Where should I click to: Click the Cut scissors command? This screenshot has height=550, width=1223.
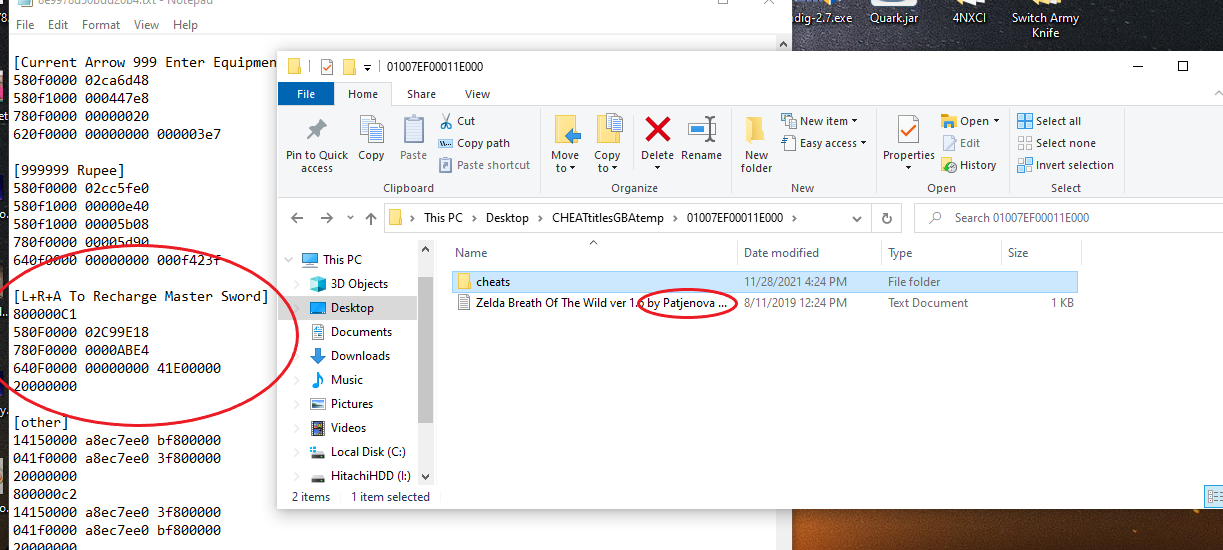pos(457,121)
